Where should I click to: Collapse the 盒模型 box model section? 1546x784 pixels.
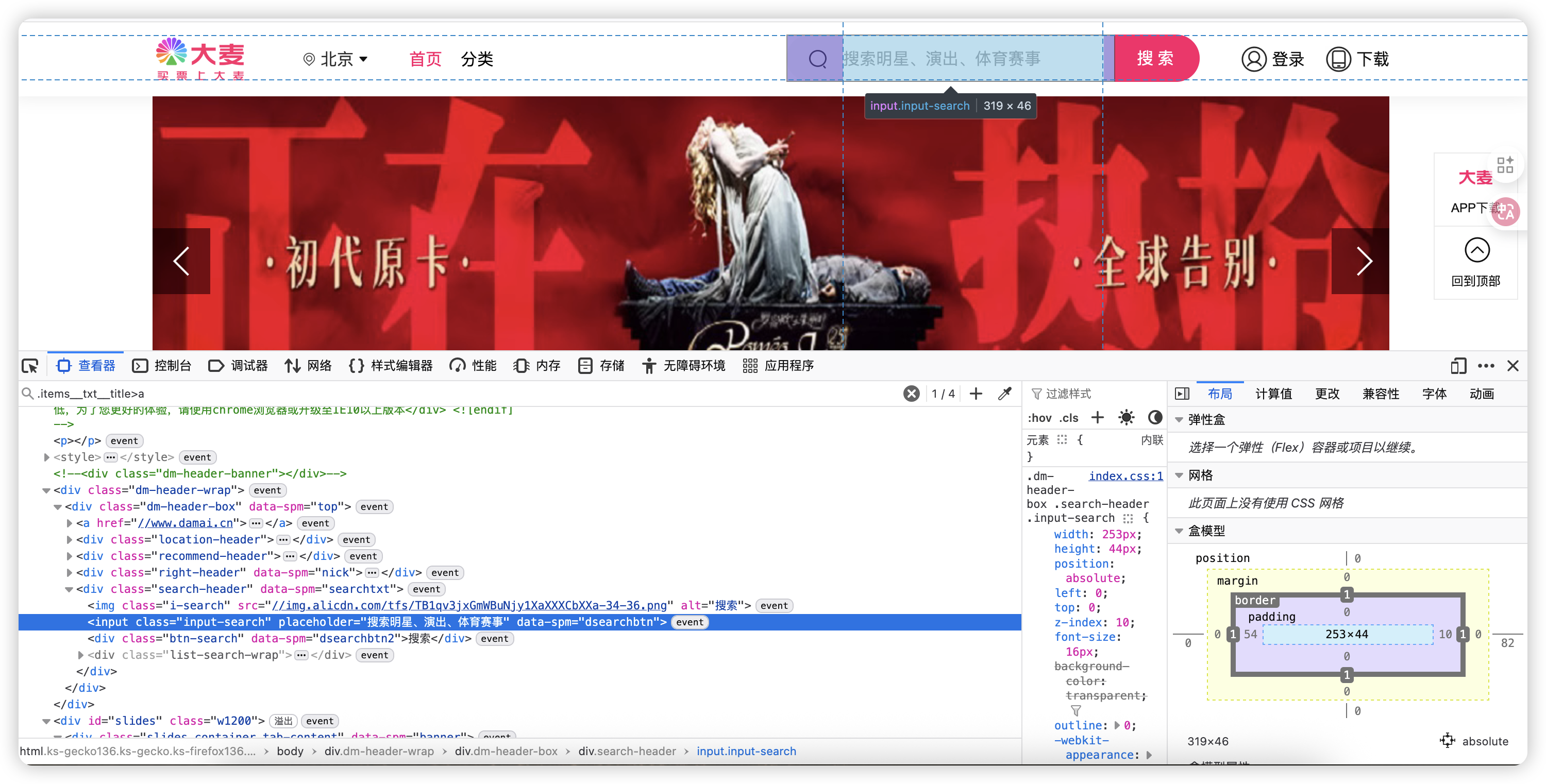point(1180,530)
